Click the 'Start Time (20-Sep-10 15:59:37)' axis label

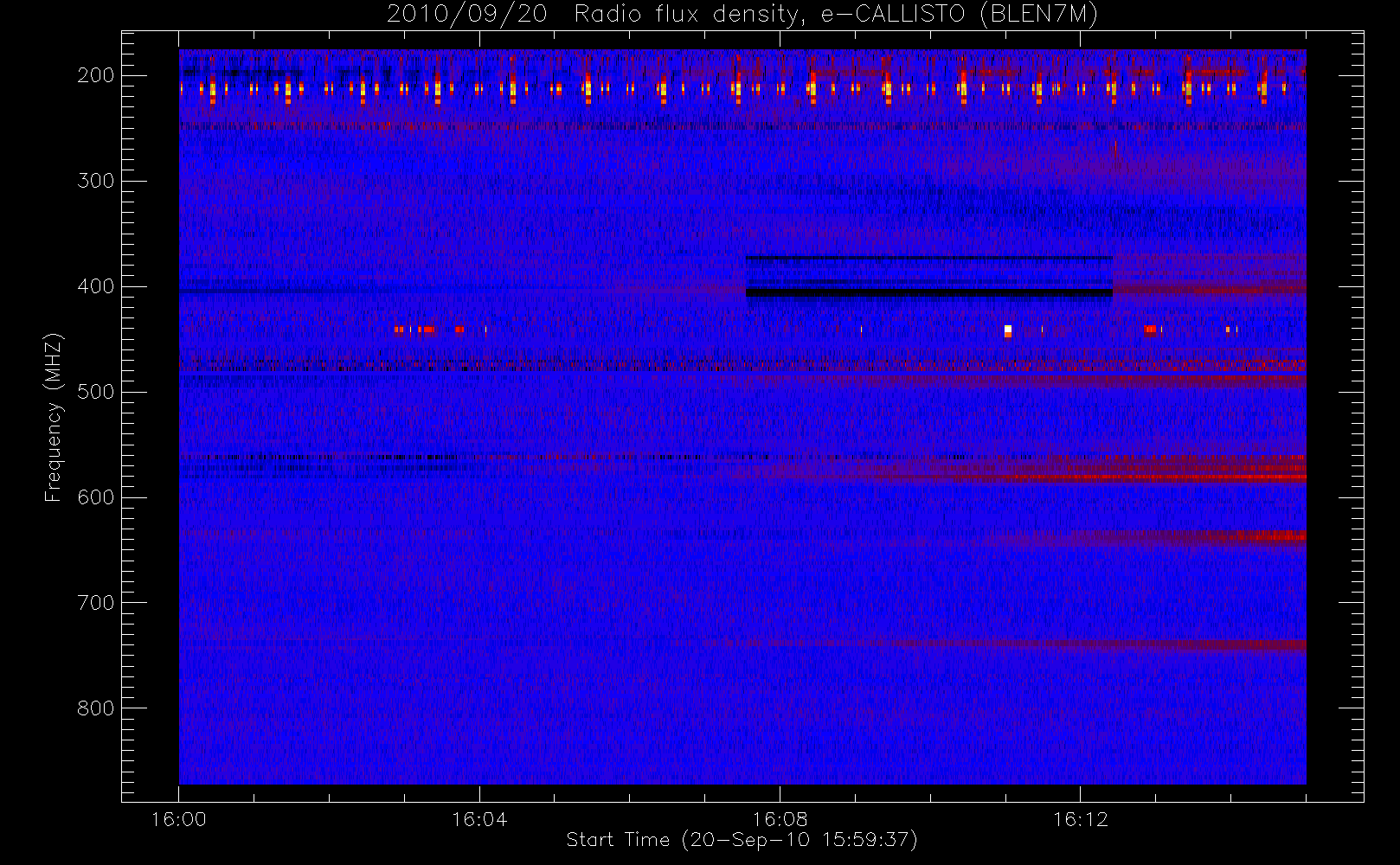pos(742,840)
